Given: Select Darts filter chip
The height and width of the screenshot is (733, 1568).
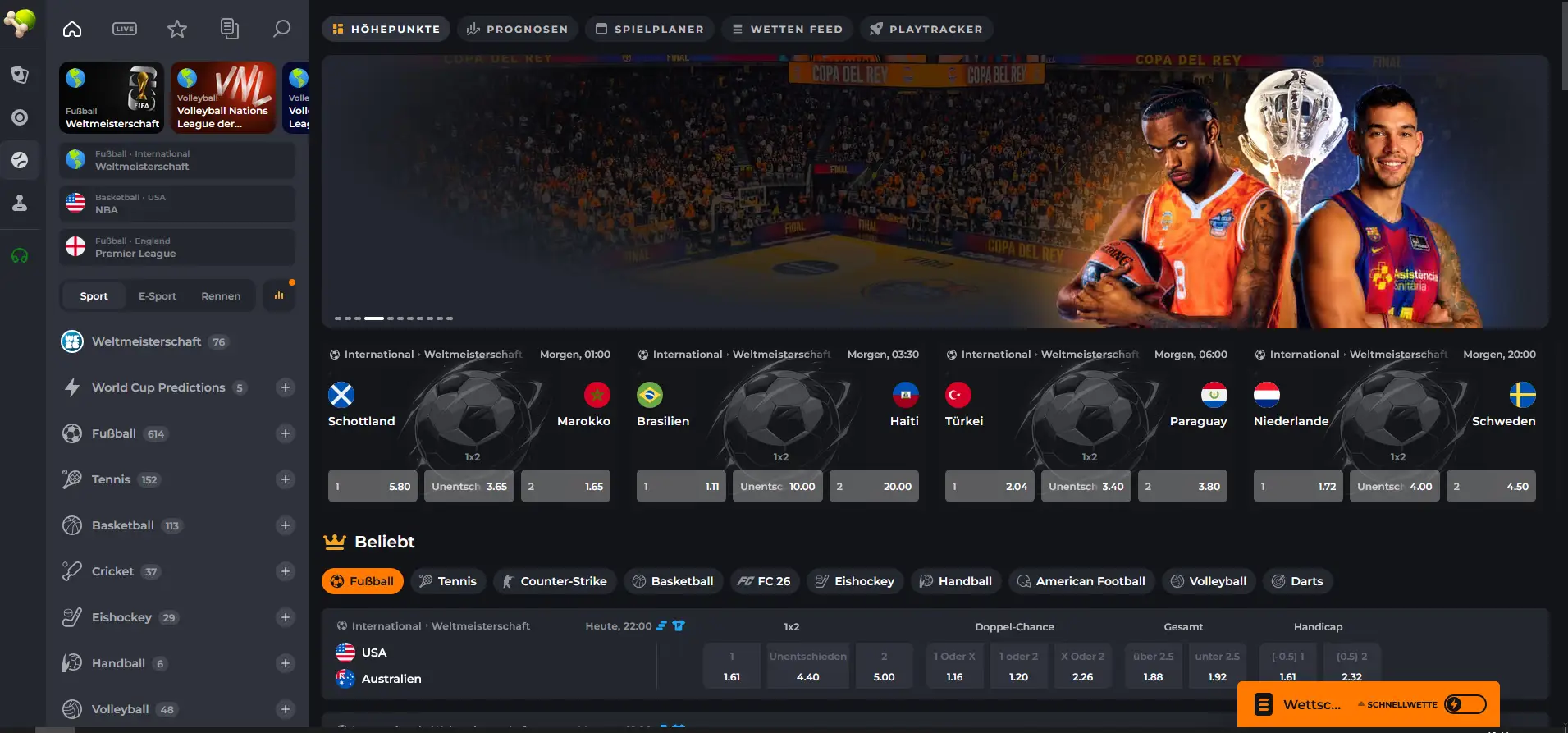Looking at the screenshot, I should (x=1297, y=581).
